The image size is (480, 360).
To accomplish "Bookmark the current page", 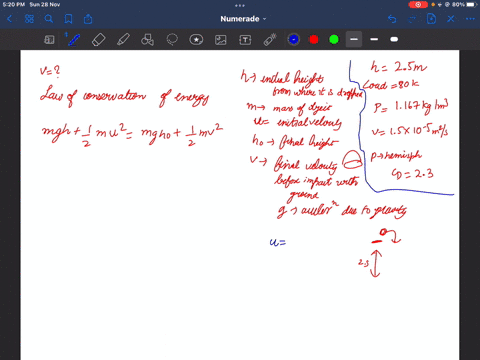I will (68, 19).
